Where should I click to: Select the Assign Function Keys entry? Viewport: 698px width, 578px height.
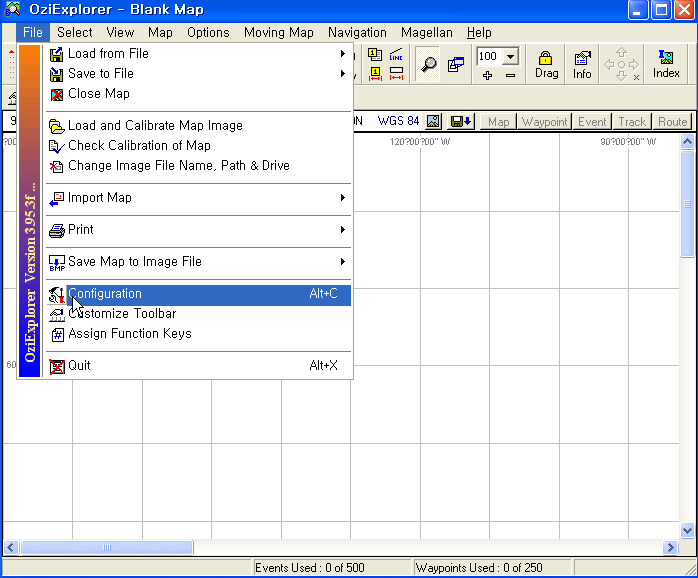coord(199,334)
